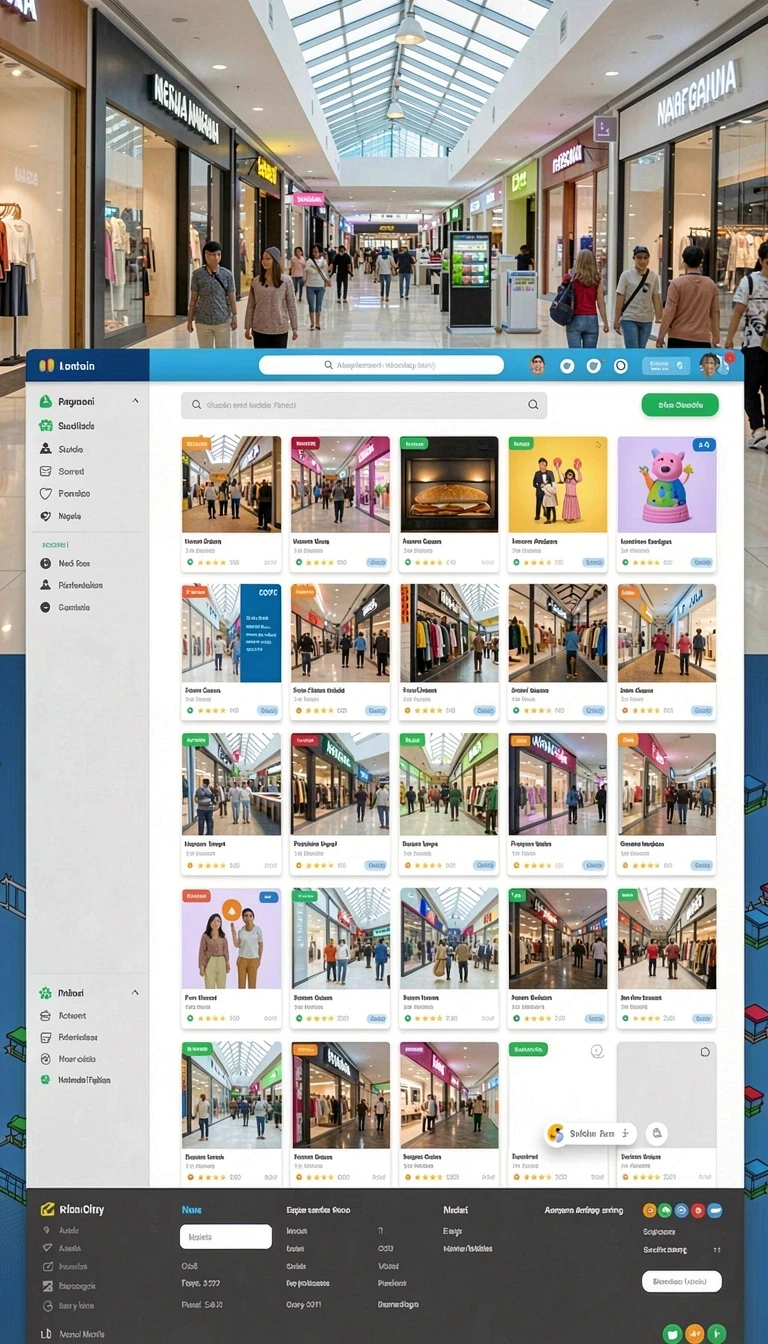Viewport: 768px width, 1344px height.
Task: Open the "Nsiari" footer column heading
Action: [x=456, y=1210]
